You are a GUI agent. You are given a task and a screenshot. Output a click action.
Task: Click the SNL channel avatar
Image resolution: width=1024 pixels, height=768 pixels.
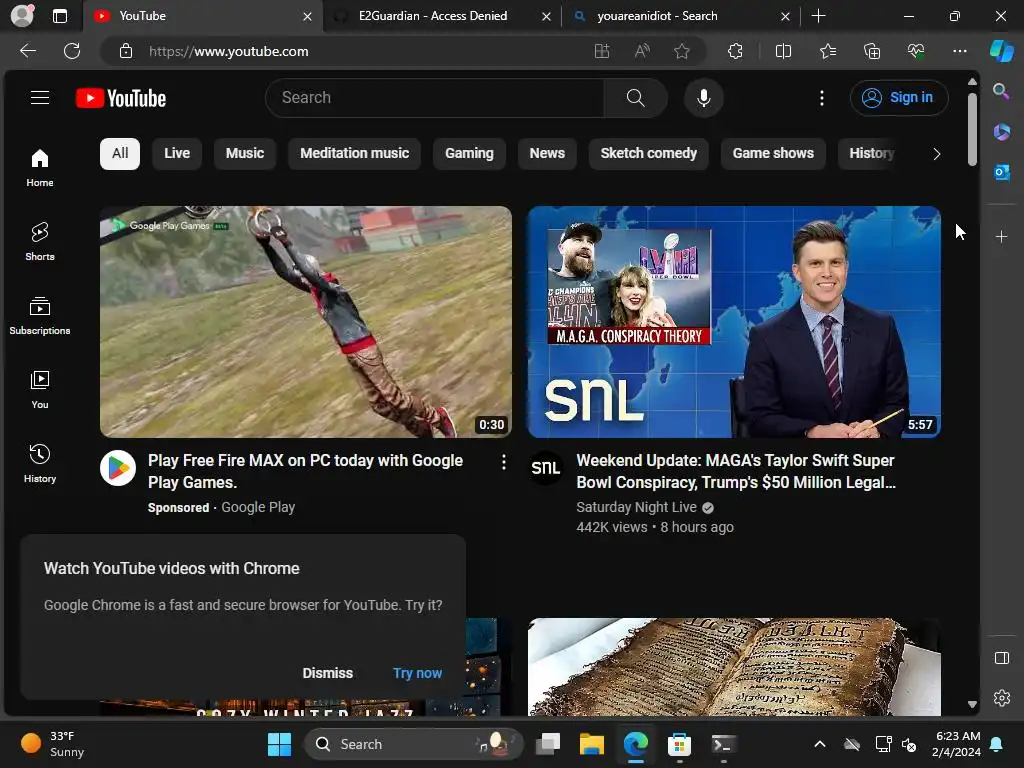click(546, 468)
